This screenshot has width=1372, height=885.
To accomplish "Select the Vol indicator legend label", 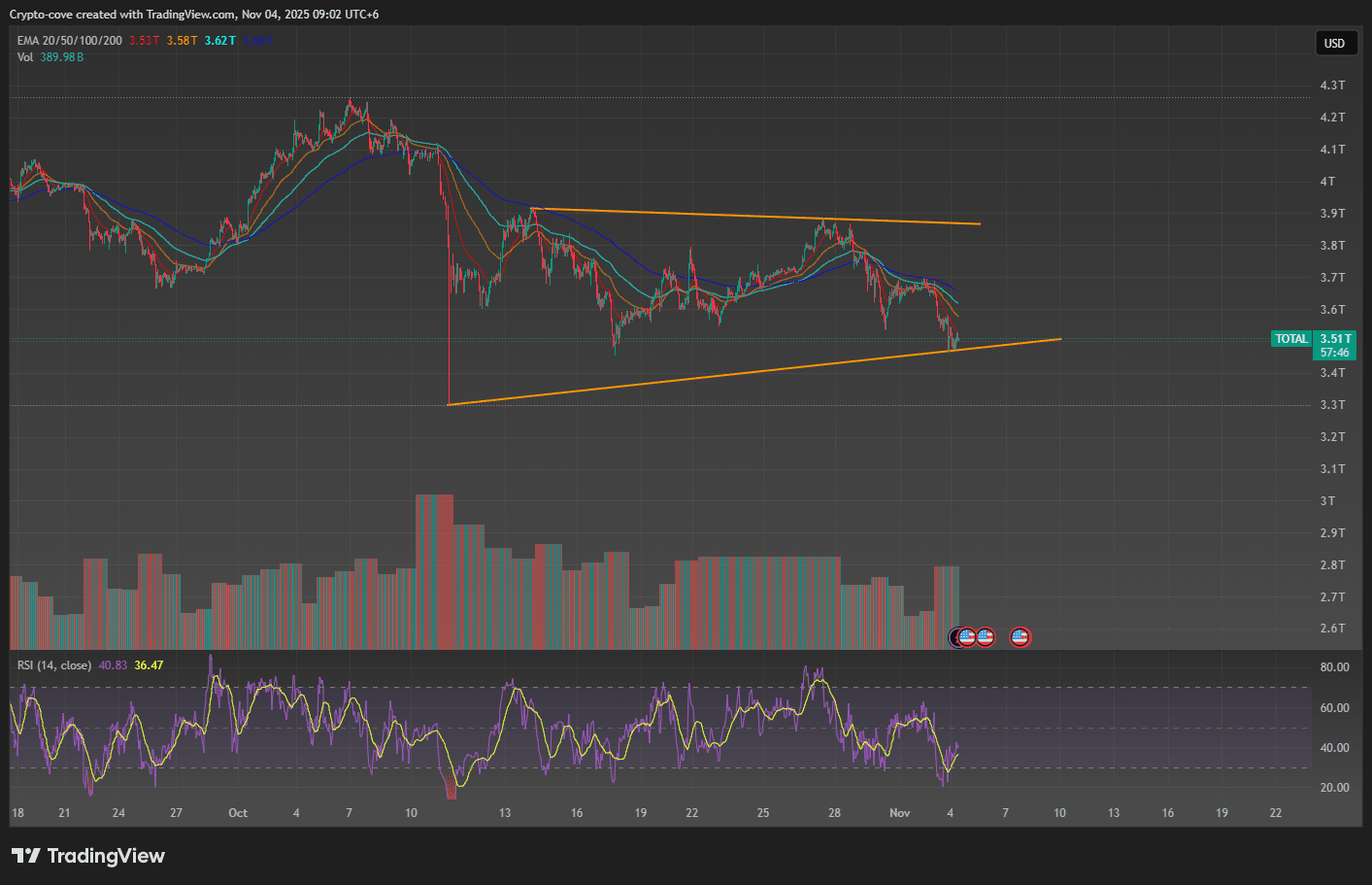I will coord(25,57).
